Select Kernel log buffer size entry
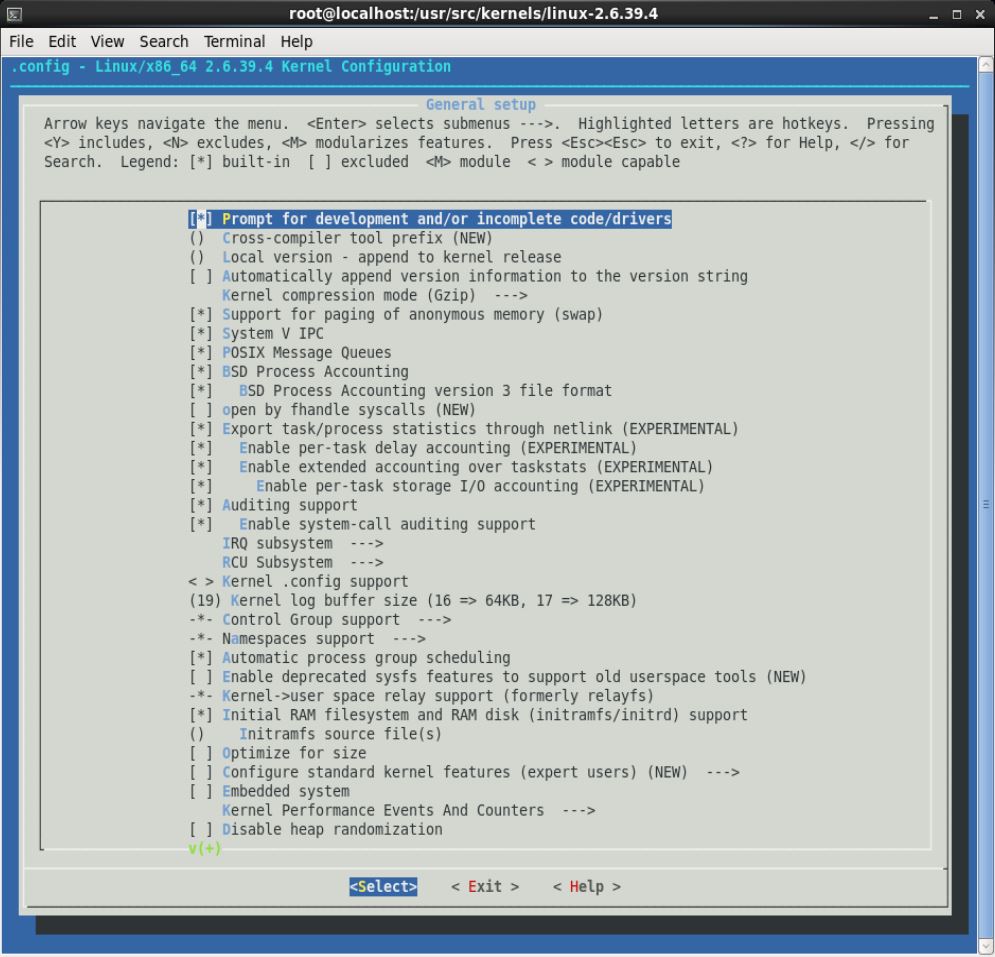This screenshot has width=995, height=957. pyautogui.click(x=412, y=600)
